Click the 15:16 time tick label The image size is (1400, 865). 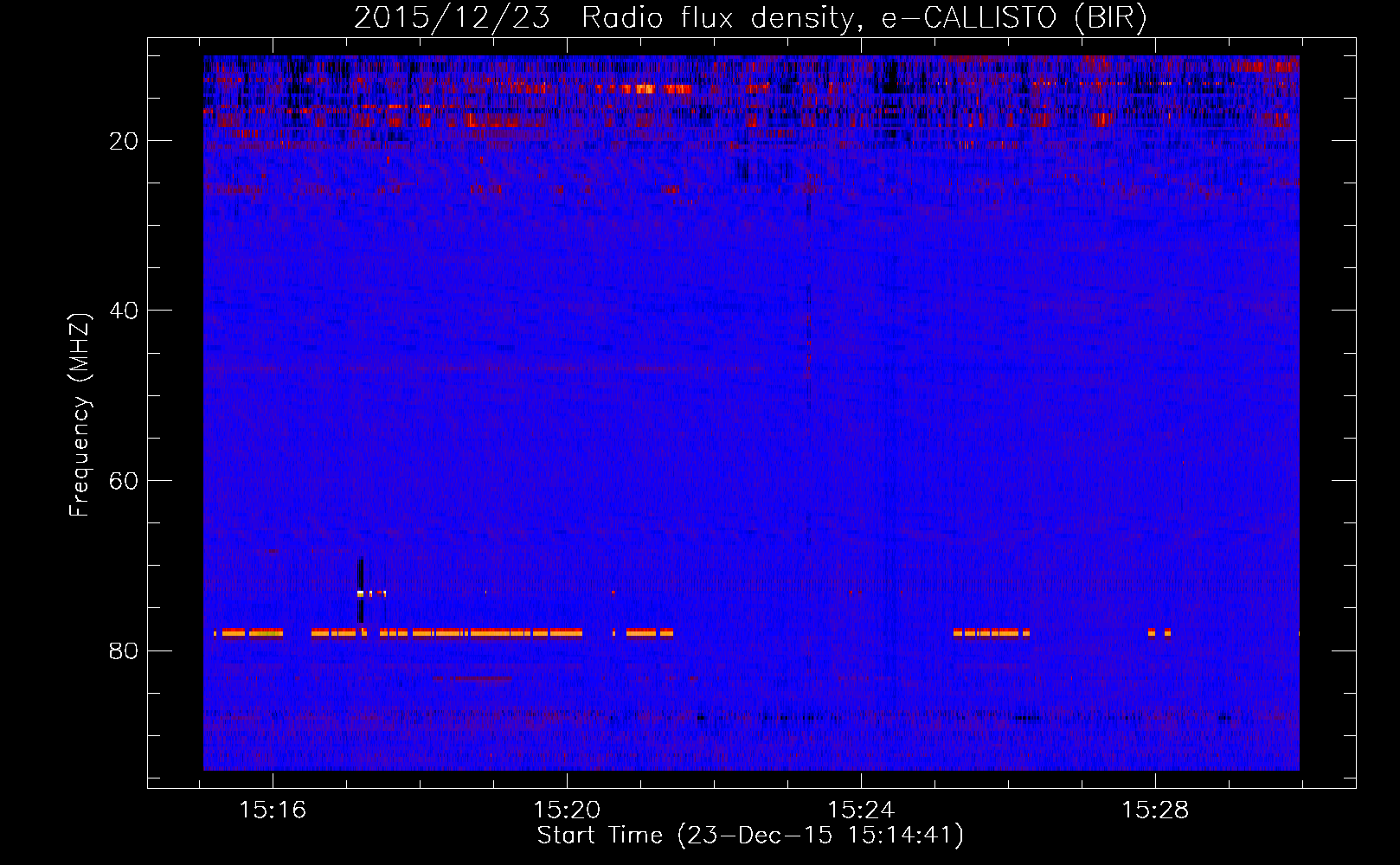click(x=273, y=810)
